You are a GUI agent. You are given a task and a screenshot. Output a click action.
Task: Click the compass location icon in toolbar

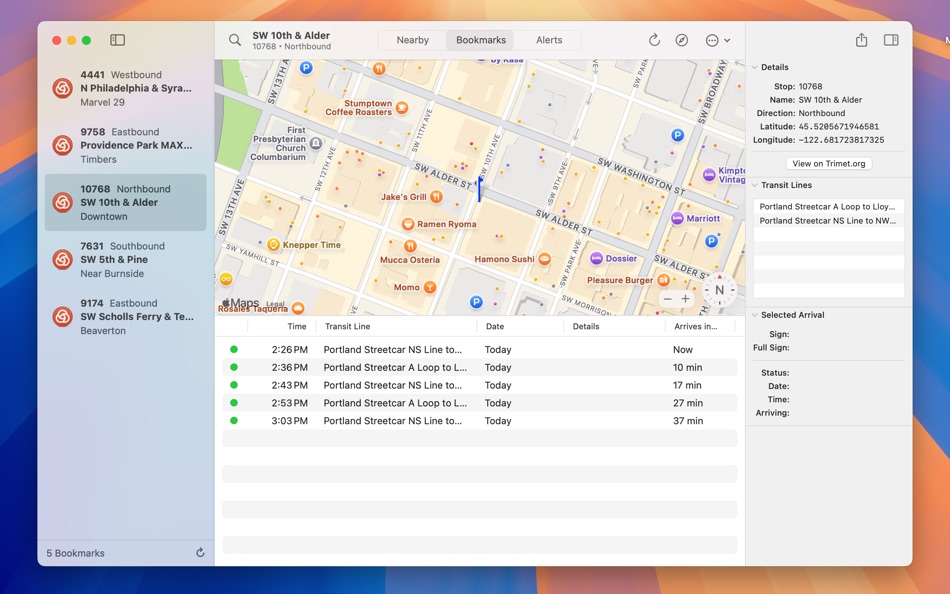click(682, 40)
